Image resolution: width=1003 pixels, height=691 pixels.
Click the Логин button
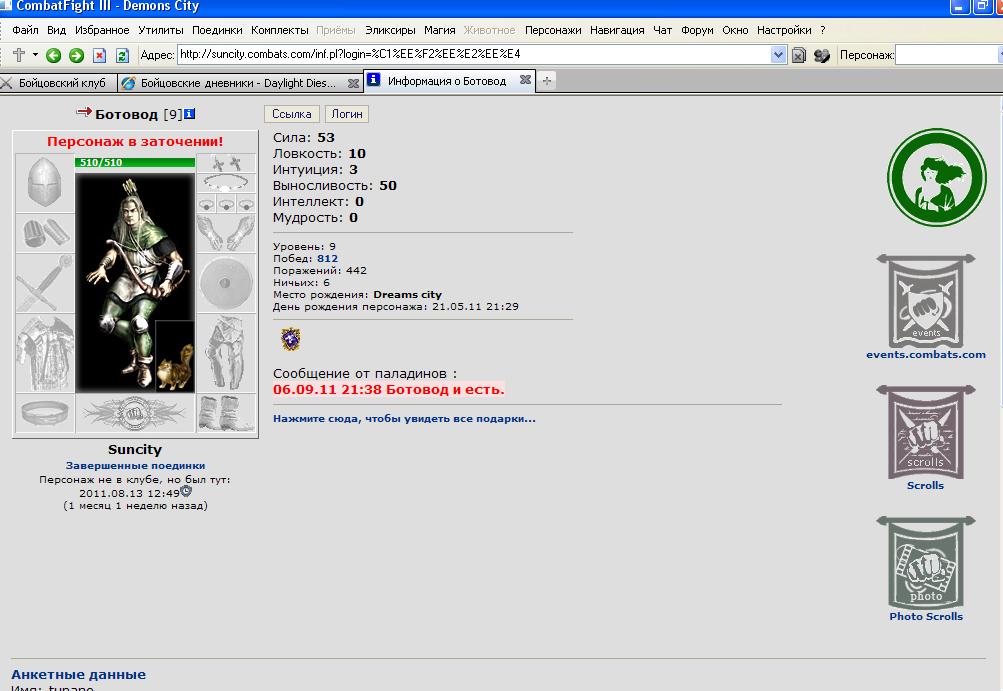(x=347, y=114)
